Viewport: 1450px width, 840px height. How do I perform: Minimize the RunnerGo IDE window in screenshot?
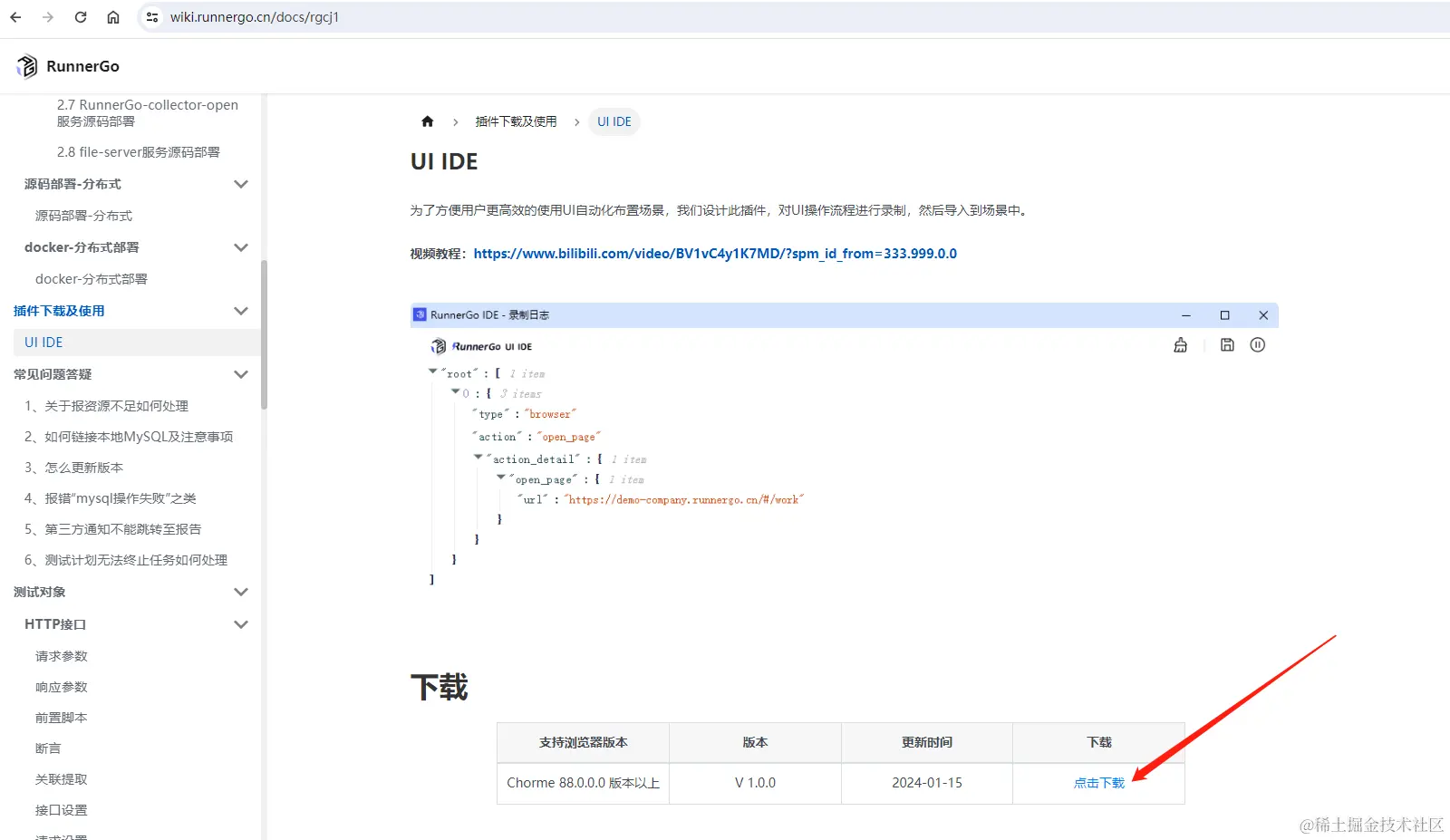(1185, 315)
